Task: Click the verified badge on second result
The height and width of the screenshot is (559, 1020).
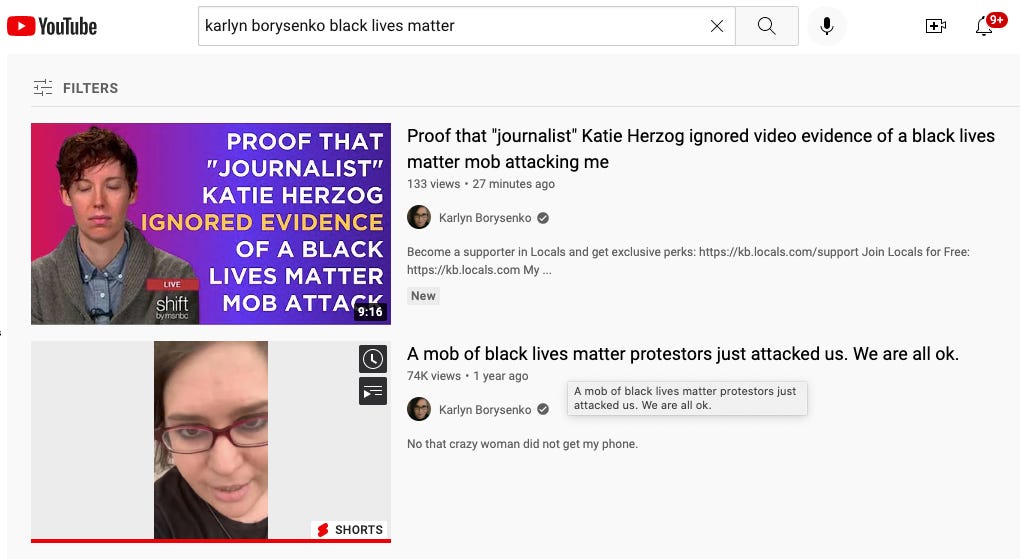Action: point(543,409)
